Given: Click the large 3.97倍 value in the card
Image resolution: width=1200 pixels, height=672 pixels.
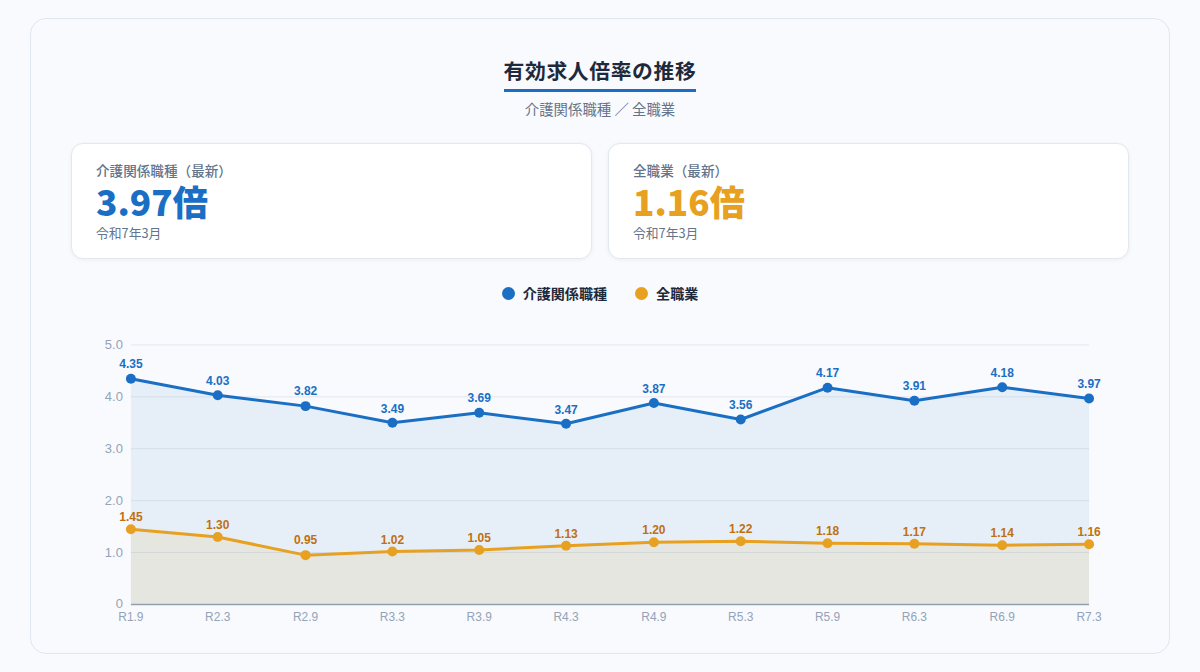Looking at the screenshot, I should tap(152, 203).
